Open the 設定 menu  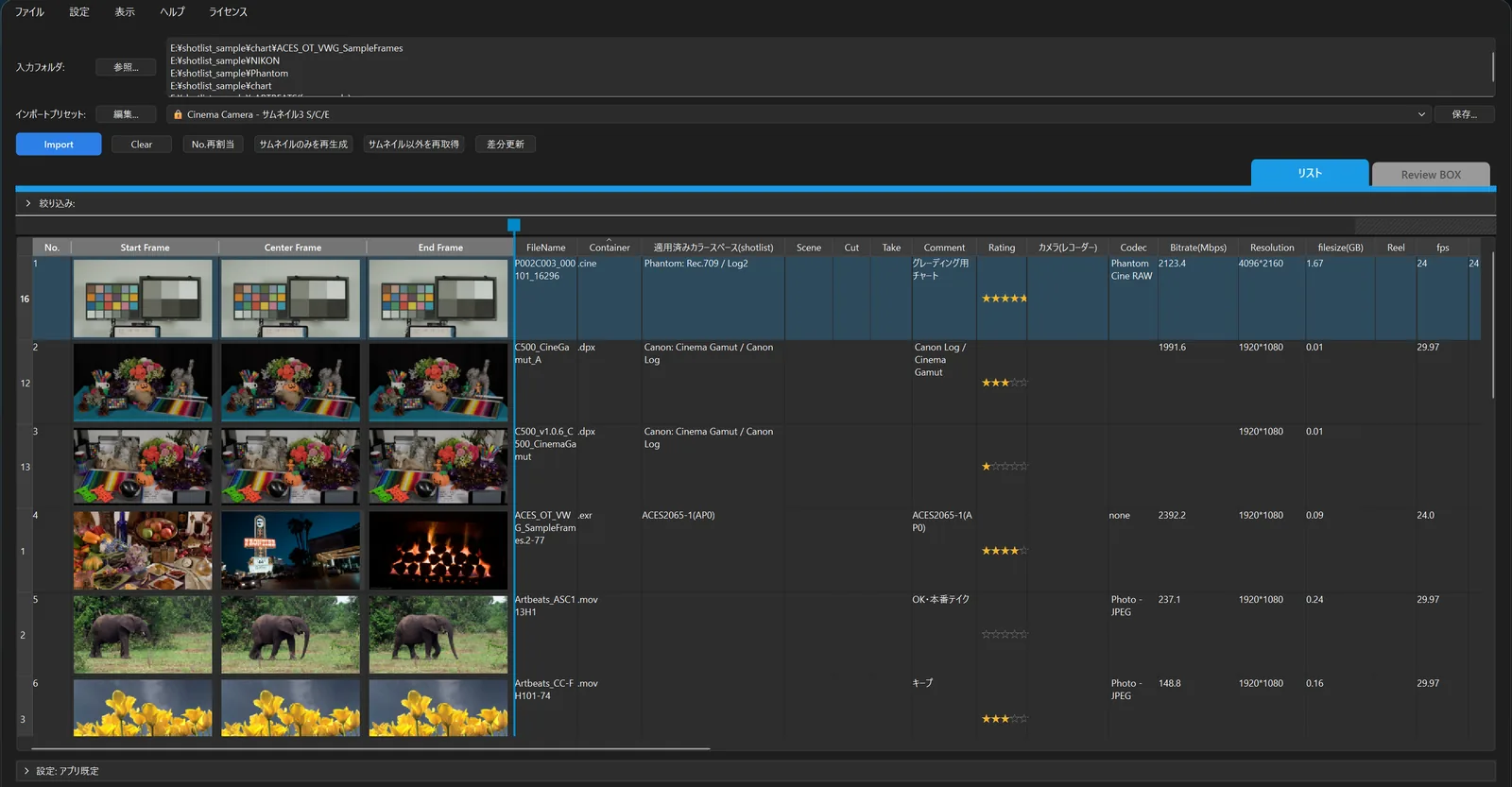pyautogui.click(x=79, y=12)
